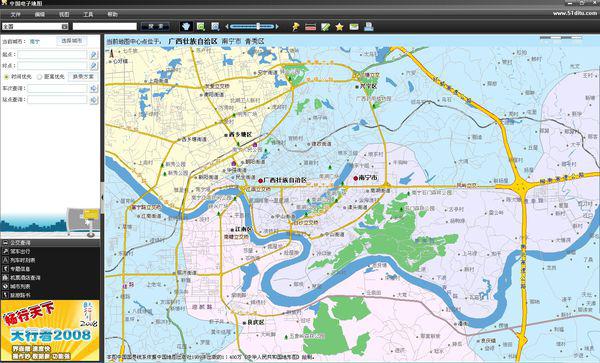The image size is (600, 363).
Task: Click the zoom level slider handle
Action: point(259,26)
